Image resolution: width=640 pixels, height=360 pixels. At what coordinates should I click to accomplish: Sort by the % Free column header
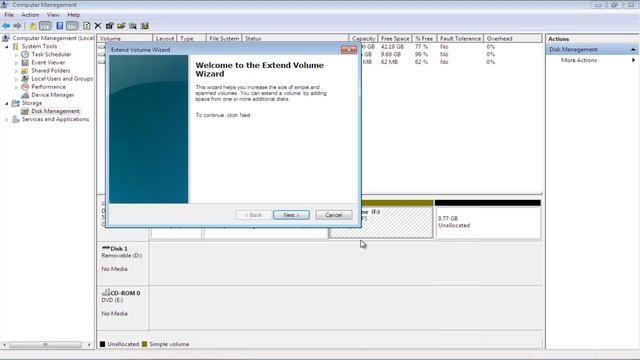point(424,38)
